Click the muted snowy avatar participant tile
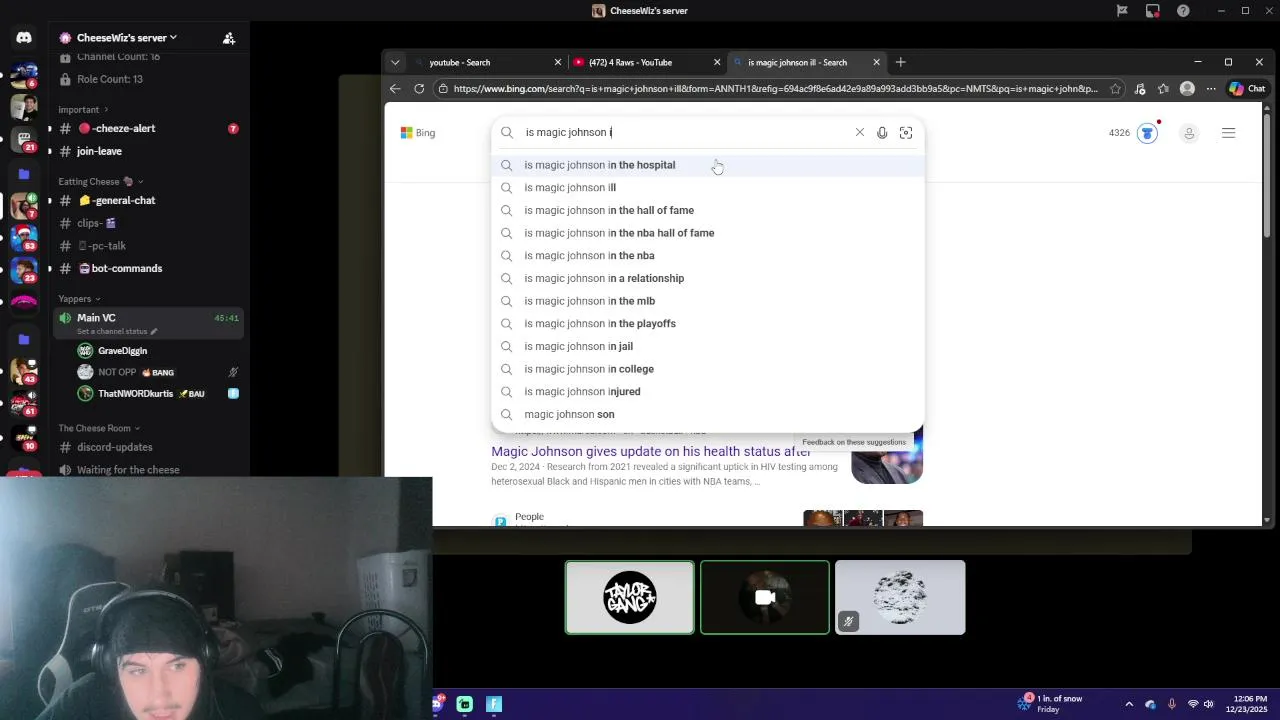1280x720 pixels. (900, 597)
